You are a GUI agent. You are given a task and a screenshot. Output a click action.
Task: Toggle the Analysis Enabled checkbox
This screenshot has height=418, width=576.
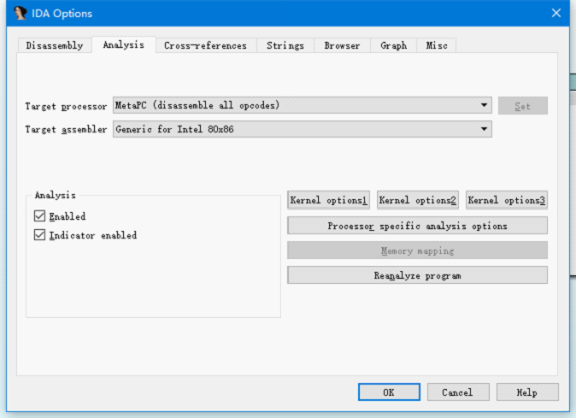click(x=39, y=216)
